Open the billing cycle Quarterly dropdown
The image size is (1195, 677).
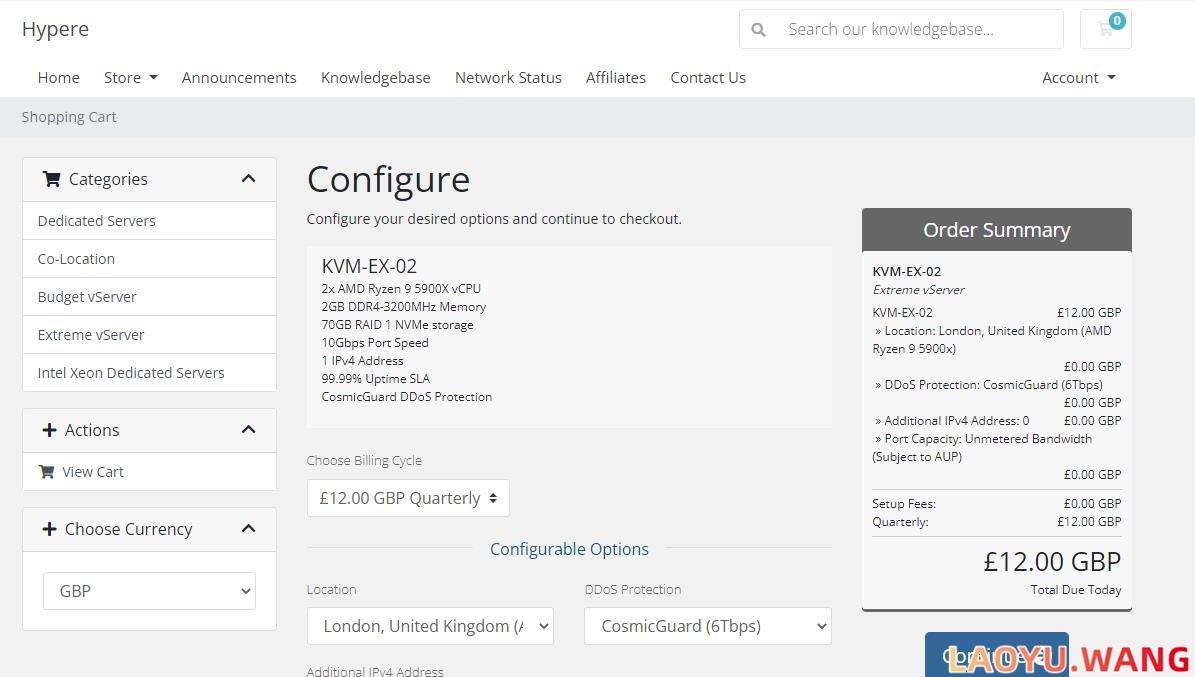pyautogui.click(x=408, y=498)
